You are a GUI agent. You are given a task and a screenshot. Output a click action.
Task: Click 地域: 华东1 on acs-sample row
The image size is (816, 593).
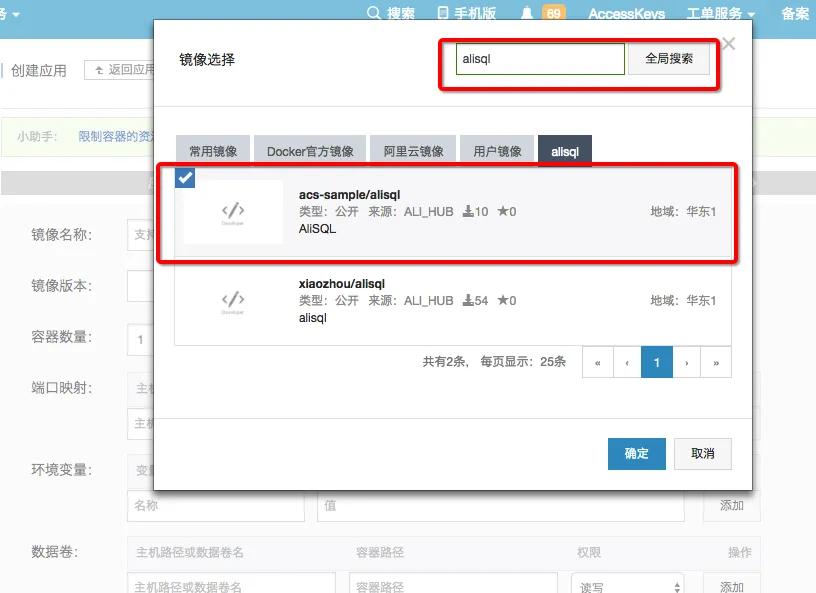(683, 211)
